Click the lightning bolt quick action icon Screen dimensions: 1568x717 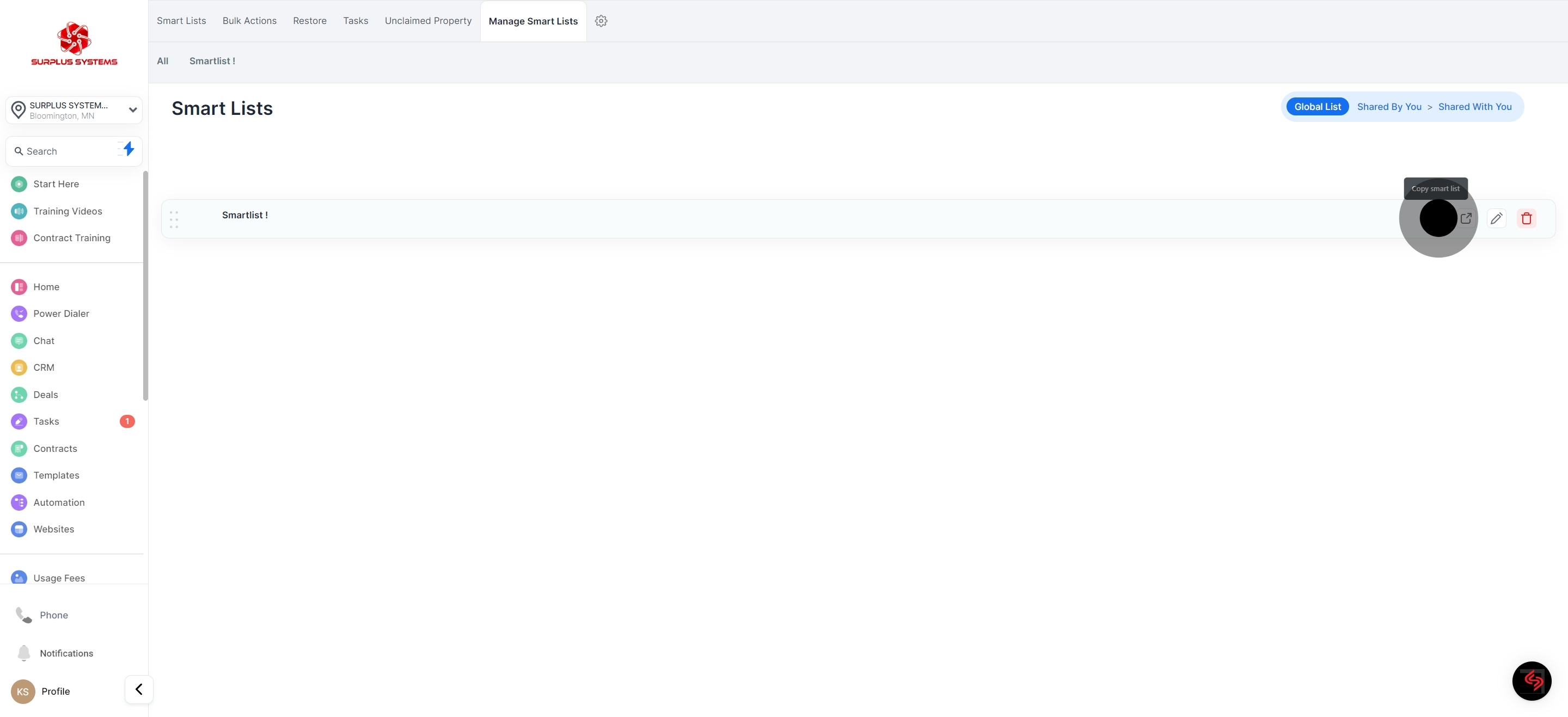(128, 149)
